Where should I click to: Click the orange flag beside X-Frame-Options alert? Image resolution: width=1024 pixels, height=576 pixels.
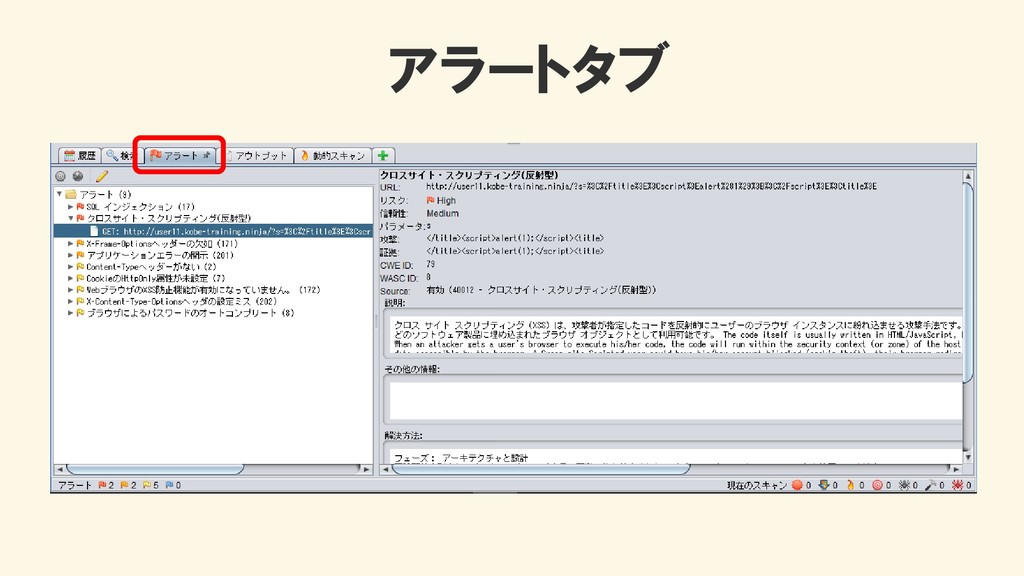pyautogui.click(x=80, y=243)
